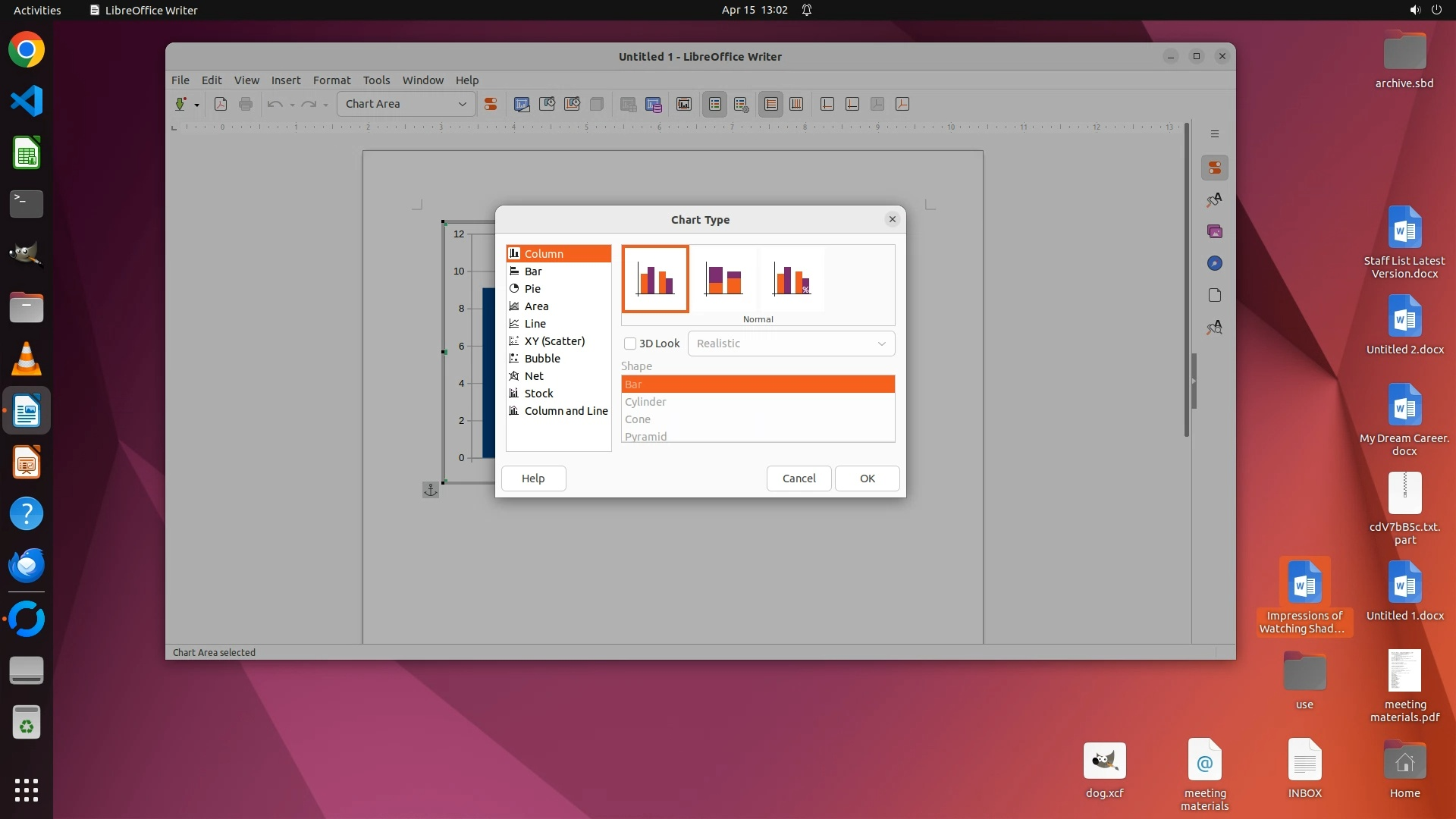Image resolution: width=1456 pixels, height=819 pixels.
Task: Click Cancel in the Chart Type dialog
Action: tap(799, 479)
